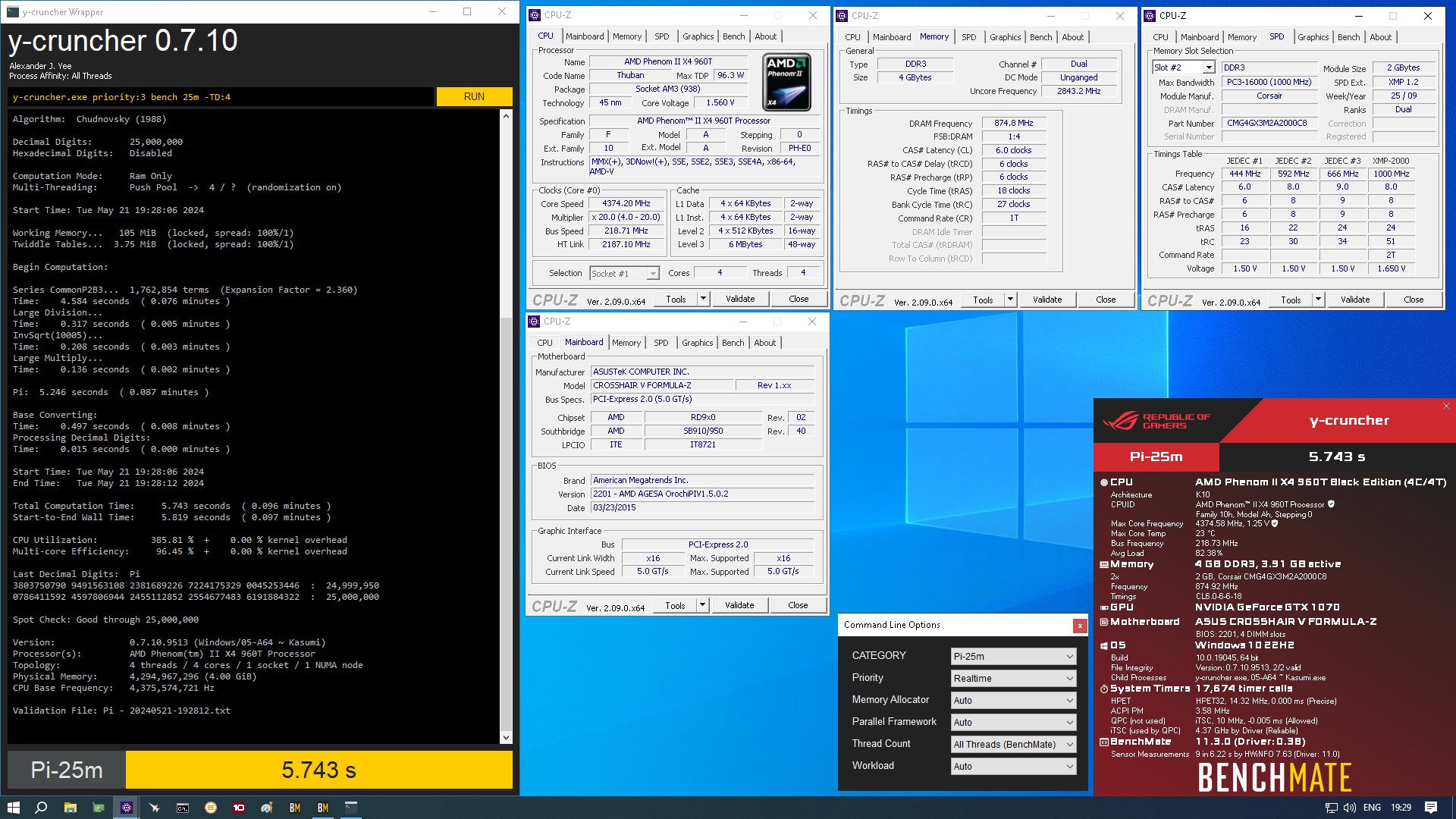This screenshot has width=1456, height=819.
Task: Click the first white BM BenchMate taskbar icon
Action: 295,808
